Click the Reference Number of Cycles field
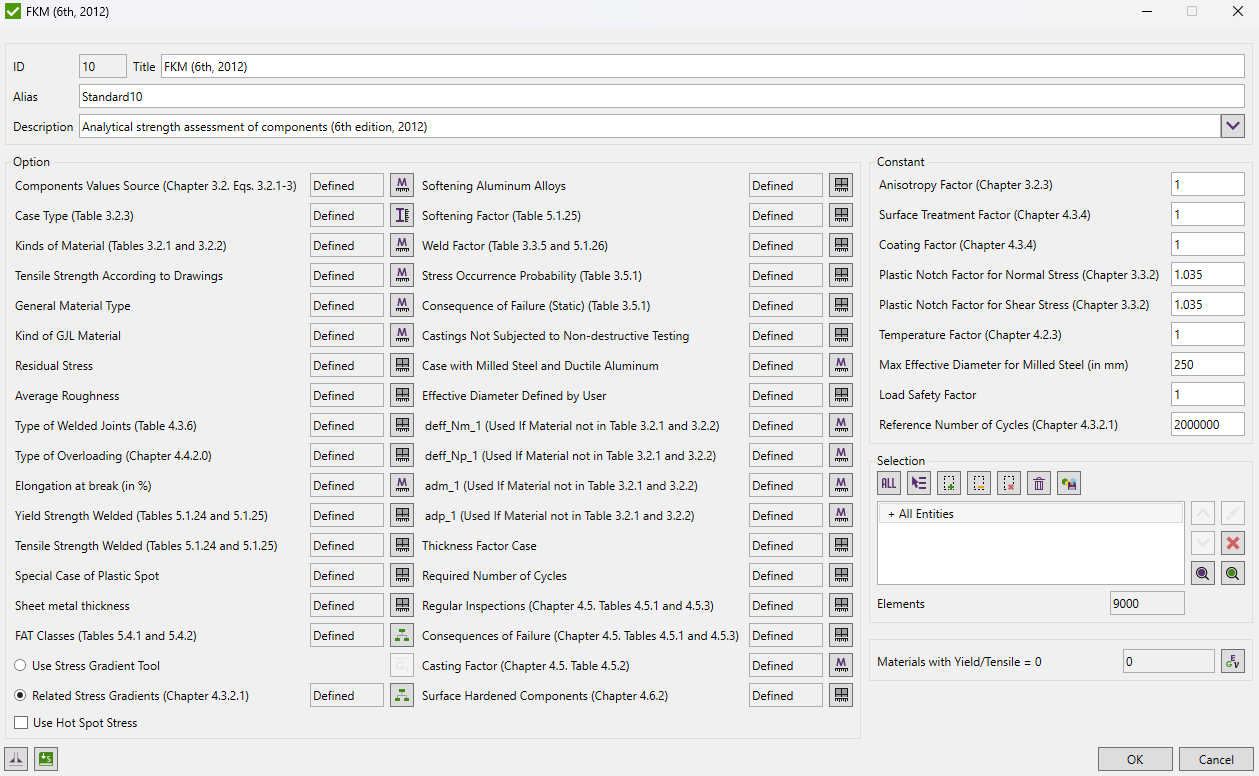The height and width of the screenshot is (776, 1259). (1207, 425)
